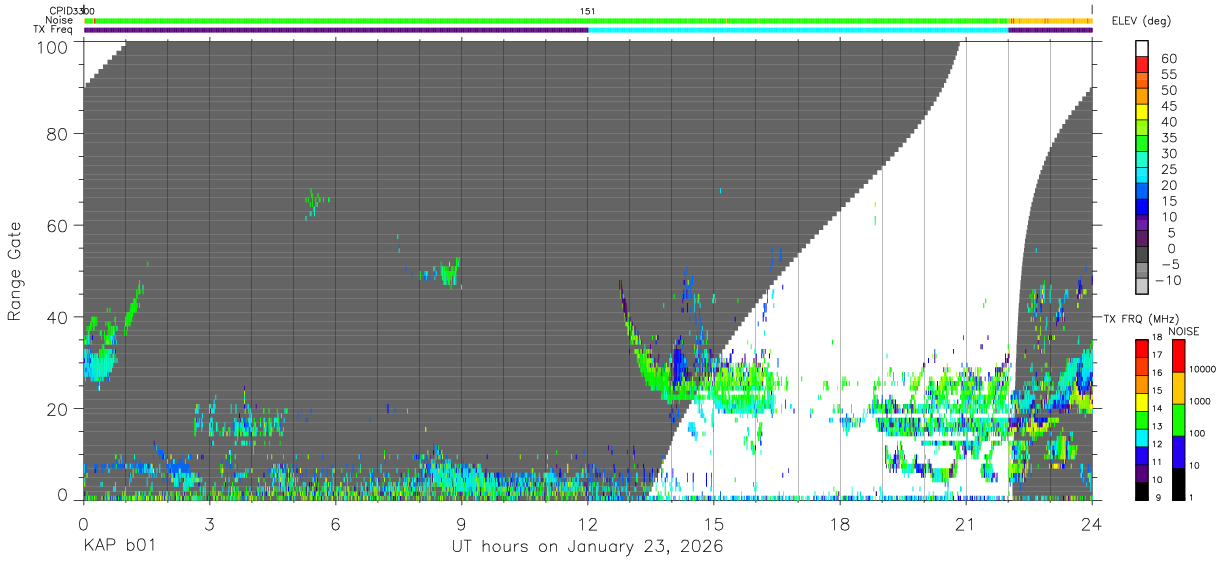Click the 'TX Freq' row label

tap(55, 30)
